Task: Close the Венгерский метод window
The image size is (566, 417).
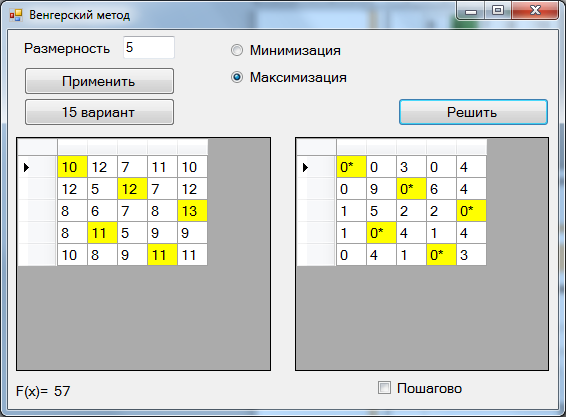Action: 535,10
